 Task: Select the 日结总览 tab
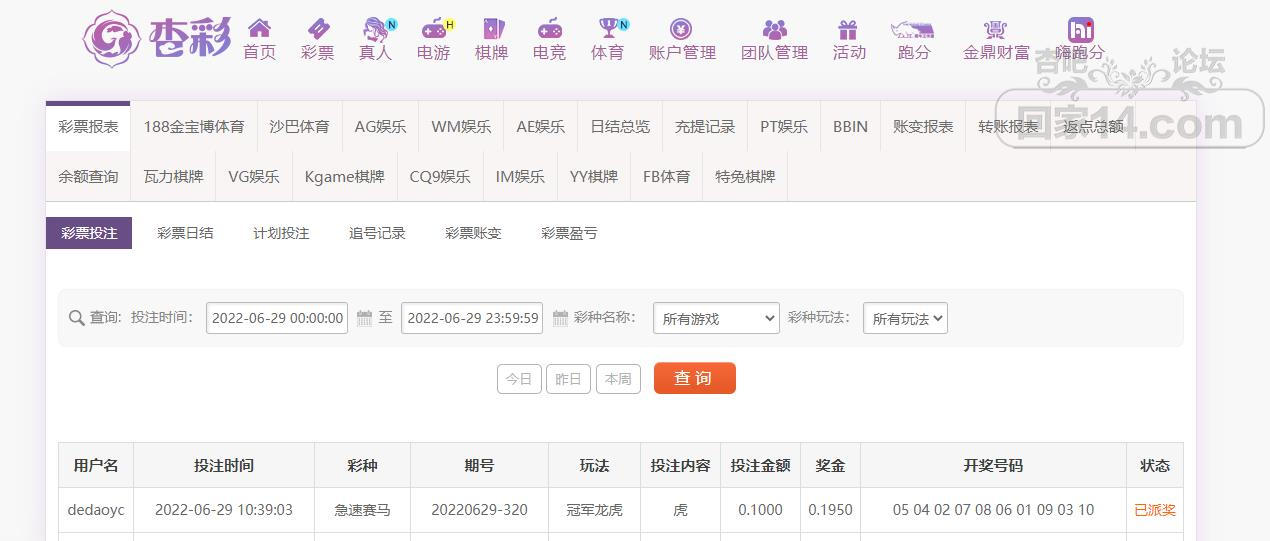[620, 127]
